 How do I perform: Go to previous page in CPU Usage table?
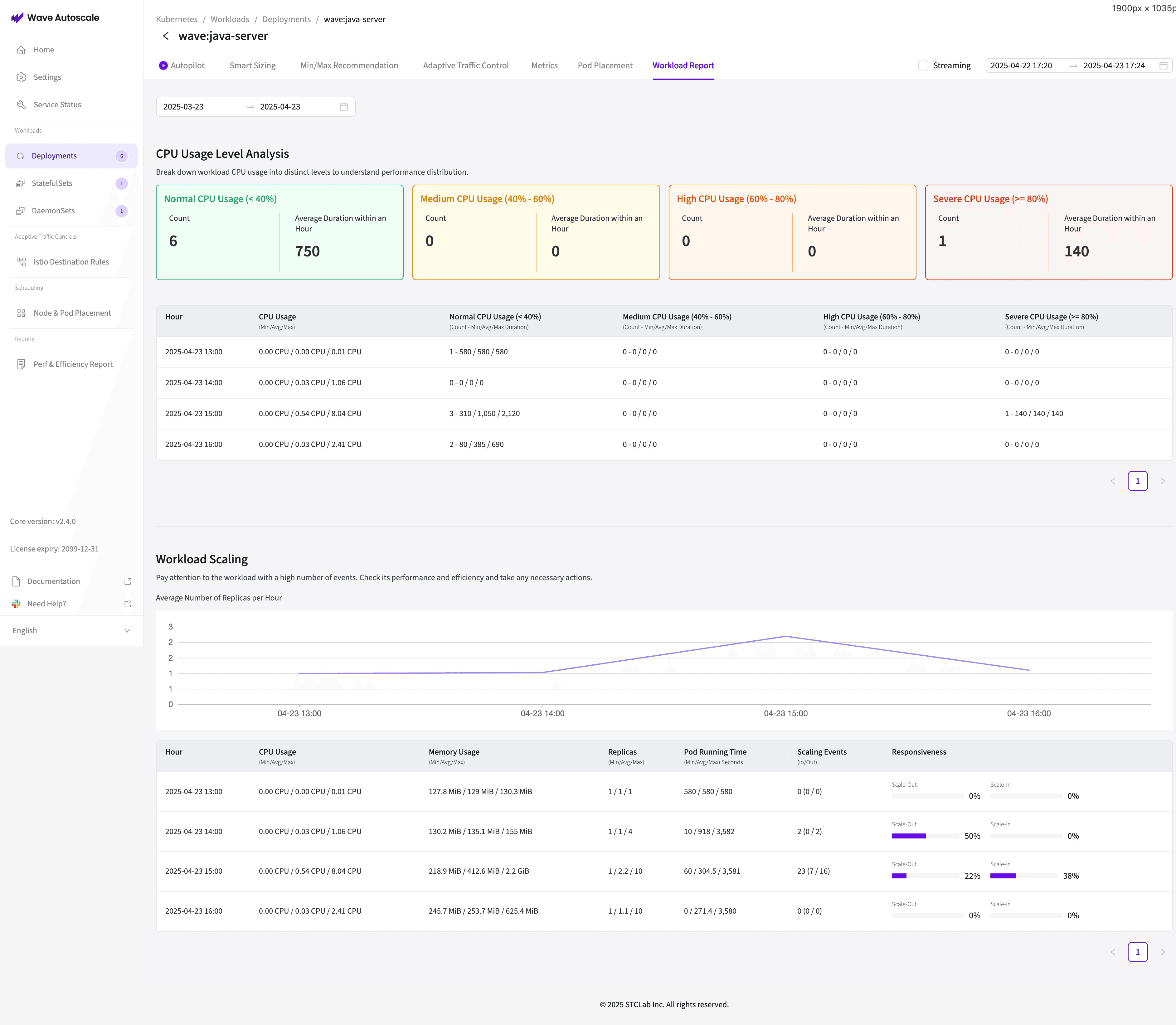1112,481
